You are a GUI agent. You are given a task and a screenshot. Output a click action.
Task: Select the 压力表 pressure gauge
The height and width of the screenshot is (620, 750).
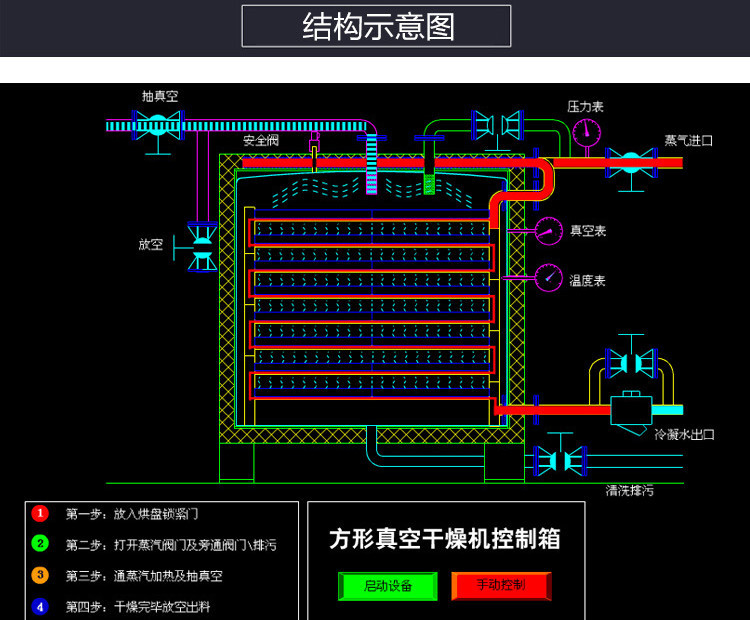pyautogui.click(x=586, y=130)
